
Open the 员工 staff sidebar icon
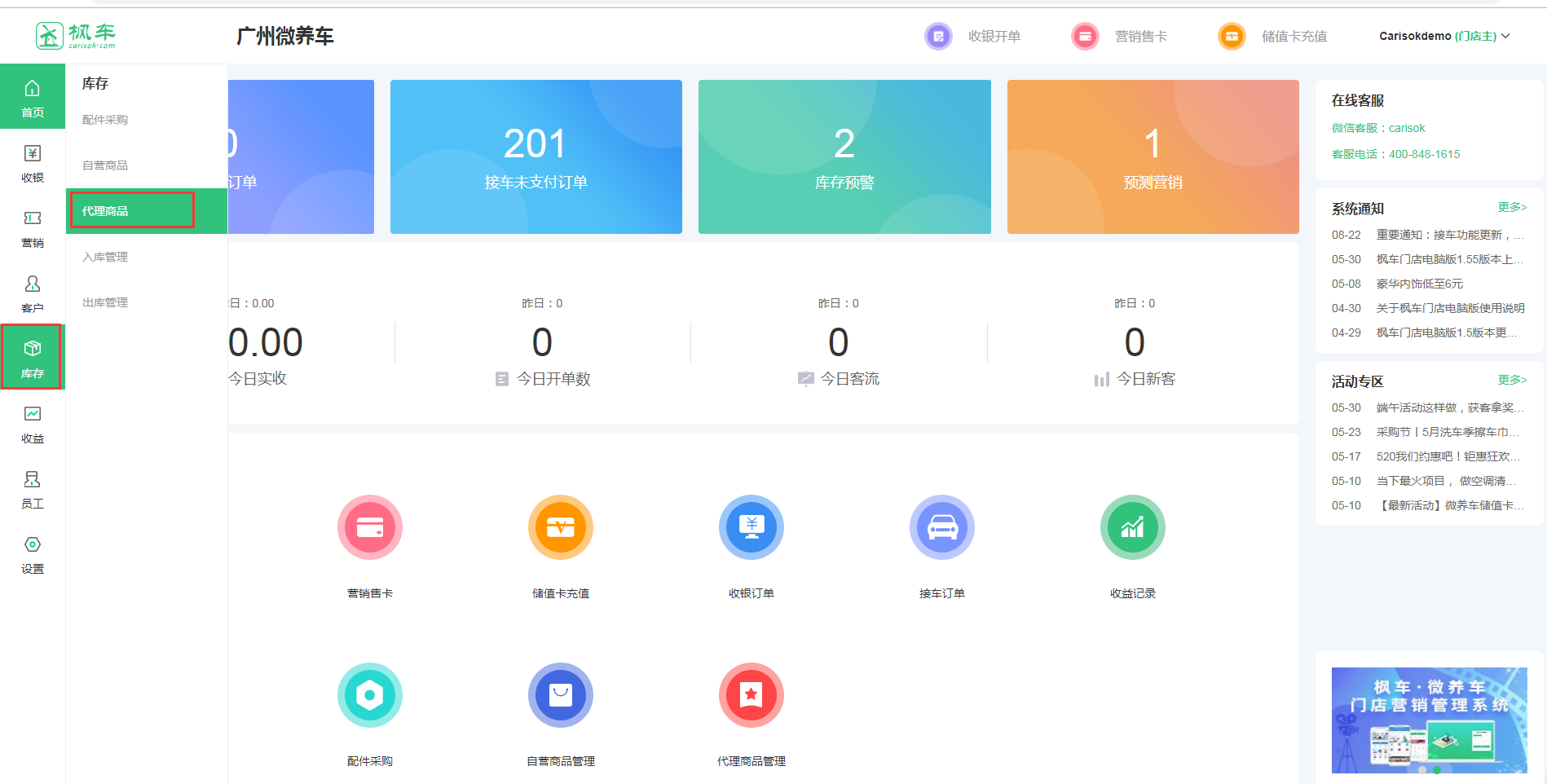coord(33,489)
